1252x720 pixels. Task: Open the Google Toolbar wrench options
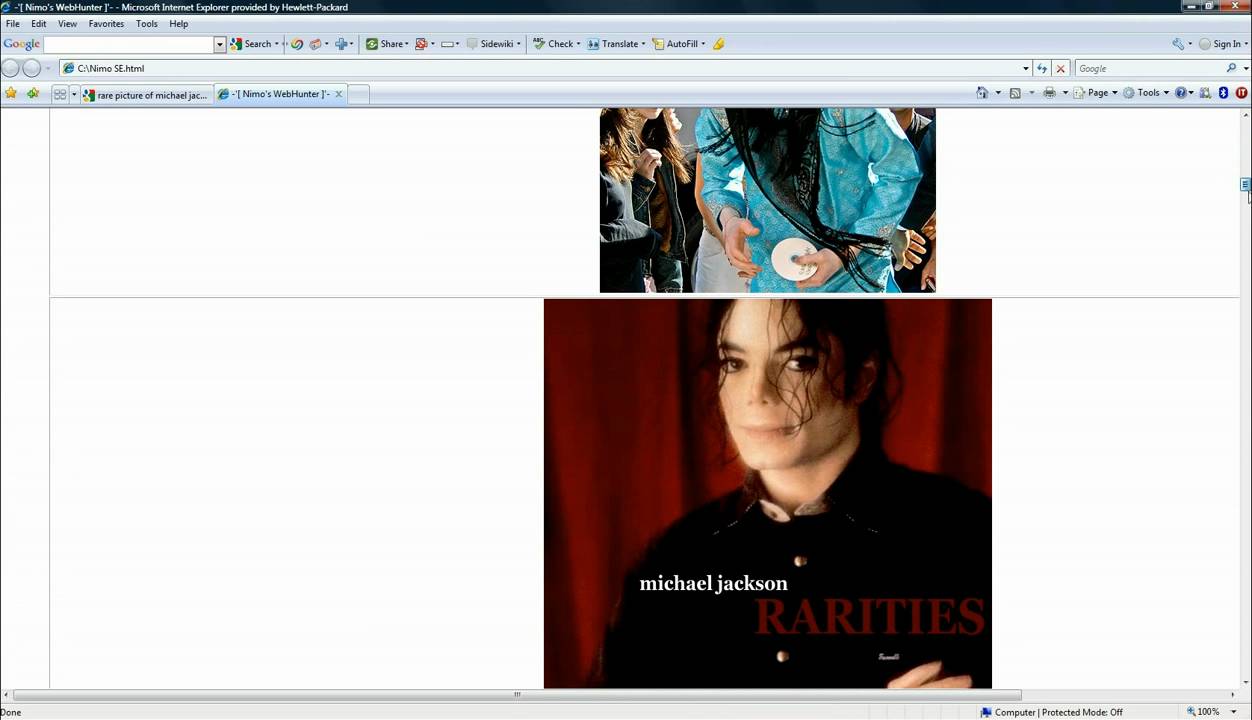click(x=1179, y=44)
